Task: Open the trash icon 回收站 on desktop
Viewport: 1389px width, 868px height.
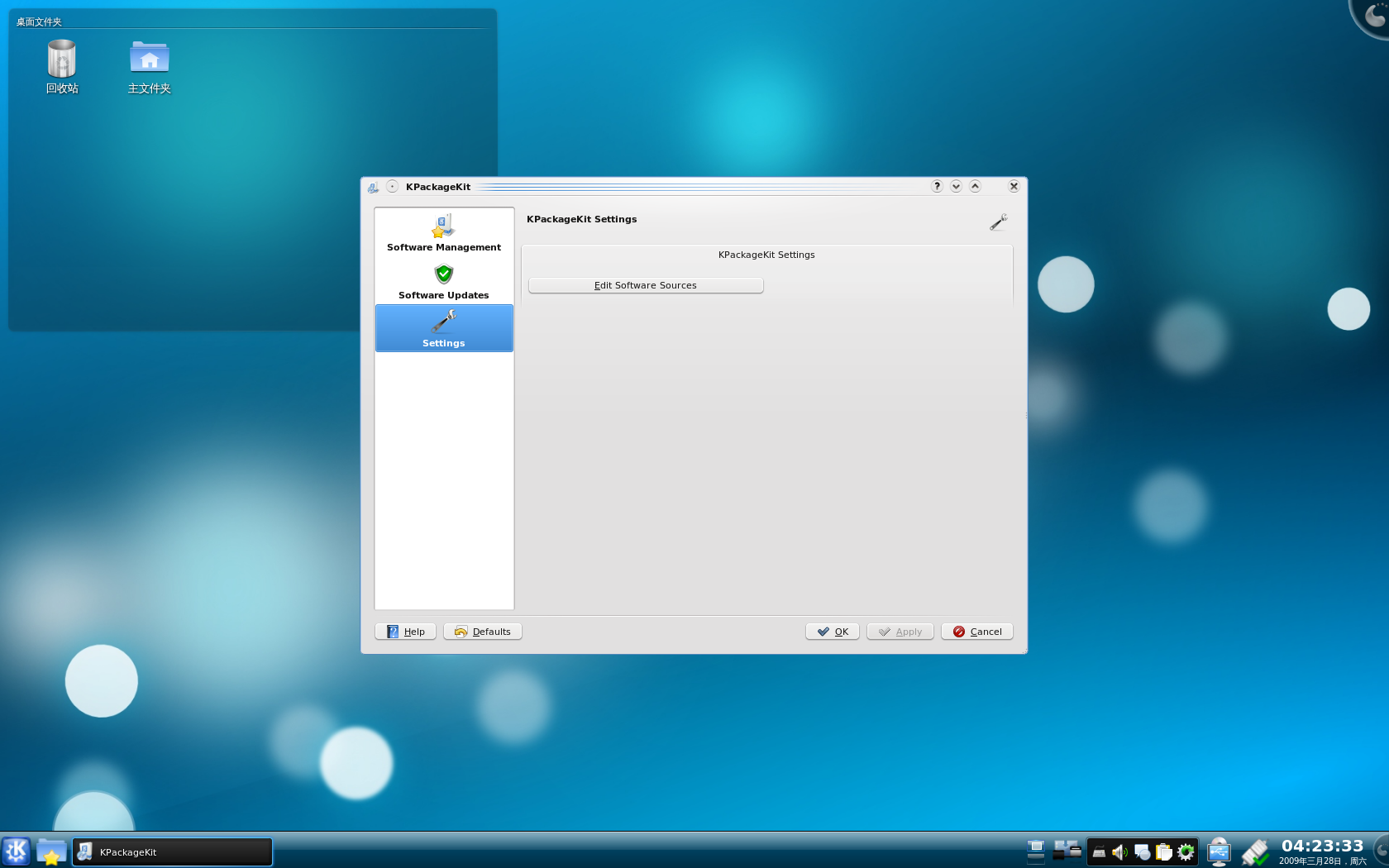Action: pos(62,67)
